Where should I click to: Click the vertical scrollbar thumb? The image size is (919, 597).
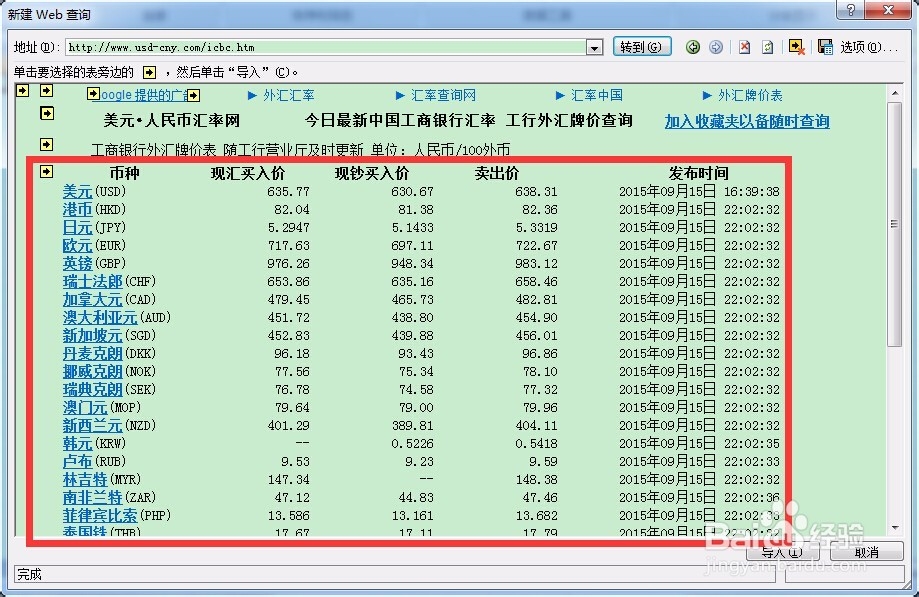(x=894, y=224)
